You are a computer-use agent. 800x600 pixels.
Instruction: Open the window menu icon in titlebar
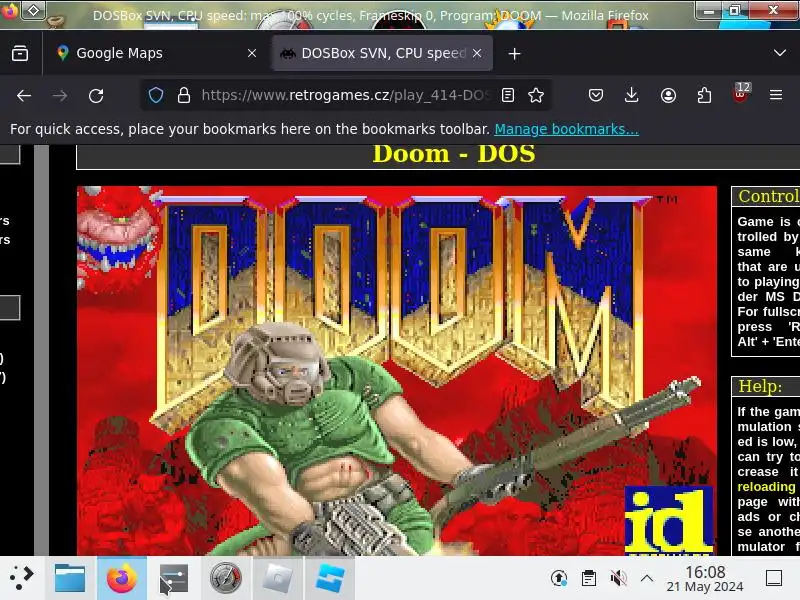10,10
